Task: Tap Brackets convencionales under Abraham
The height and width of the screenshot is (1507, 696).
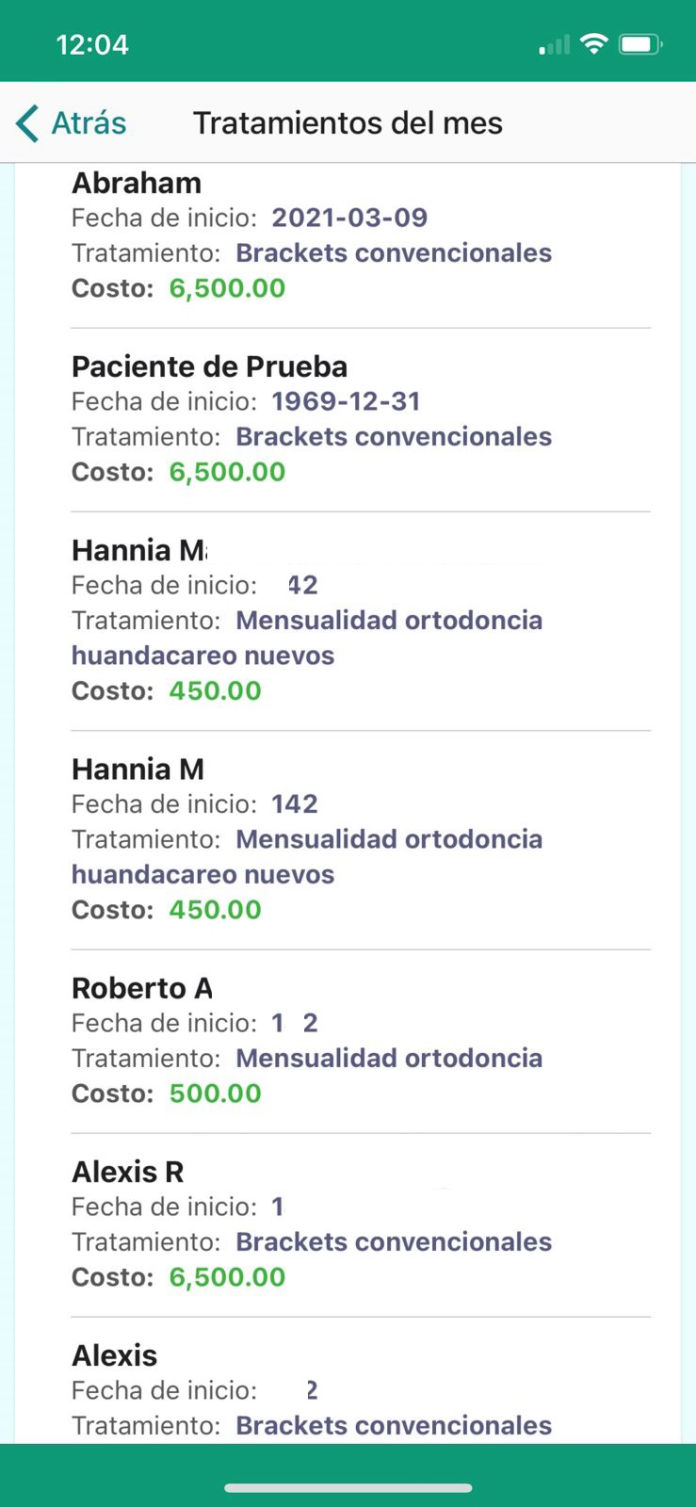Action: (x=393, y=253)
